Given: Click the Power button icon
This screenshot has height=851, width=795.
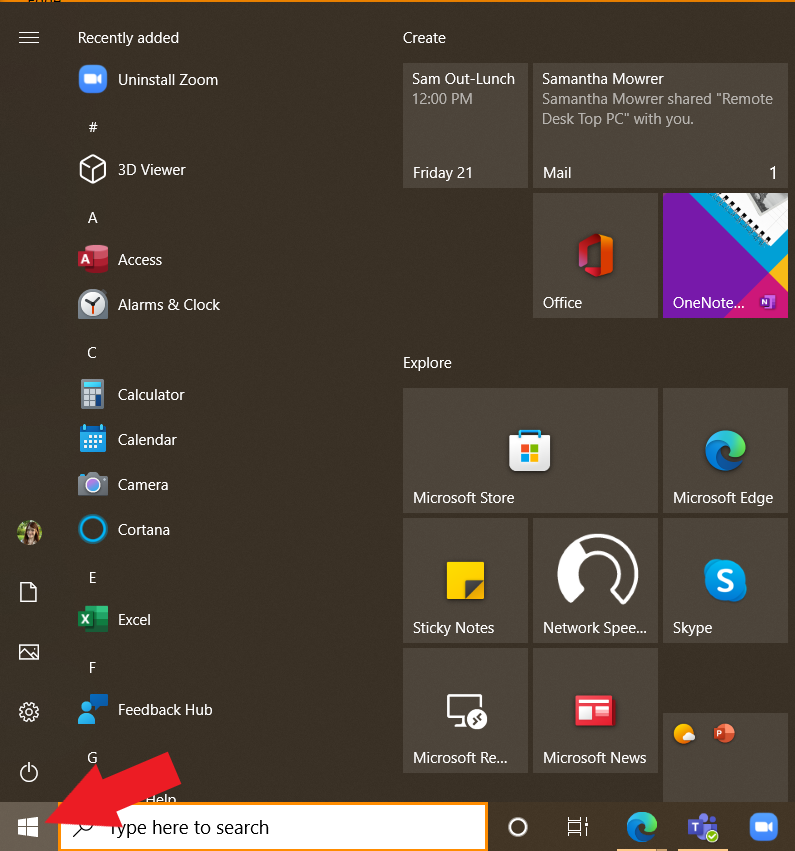Looking at the screenshot, I should point(29,772).
